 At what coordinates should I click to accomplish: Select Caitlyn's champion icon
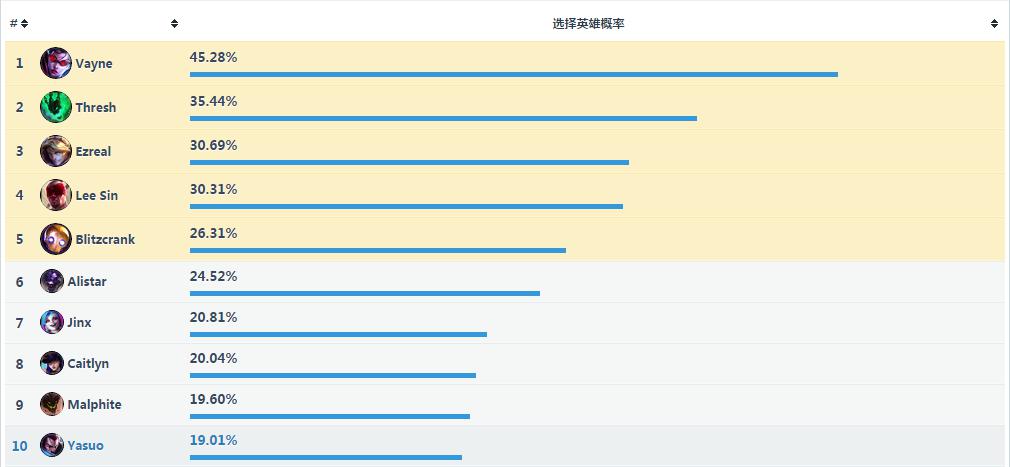(52, 363)
